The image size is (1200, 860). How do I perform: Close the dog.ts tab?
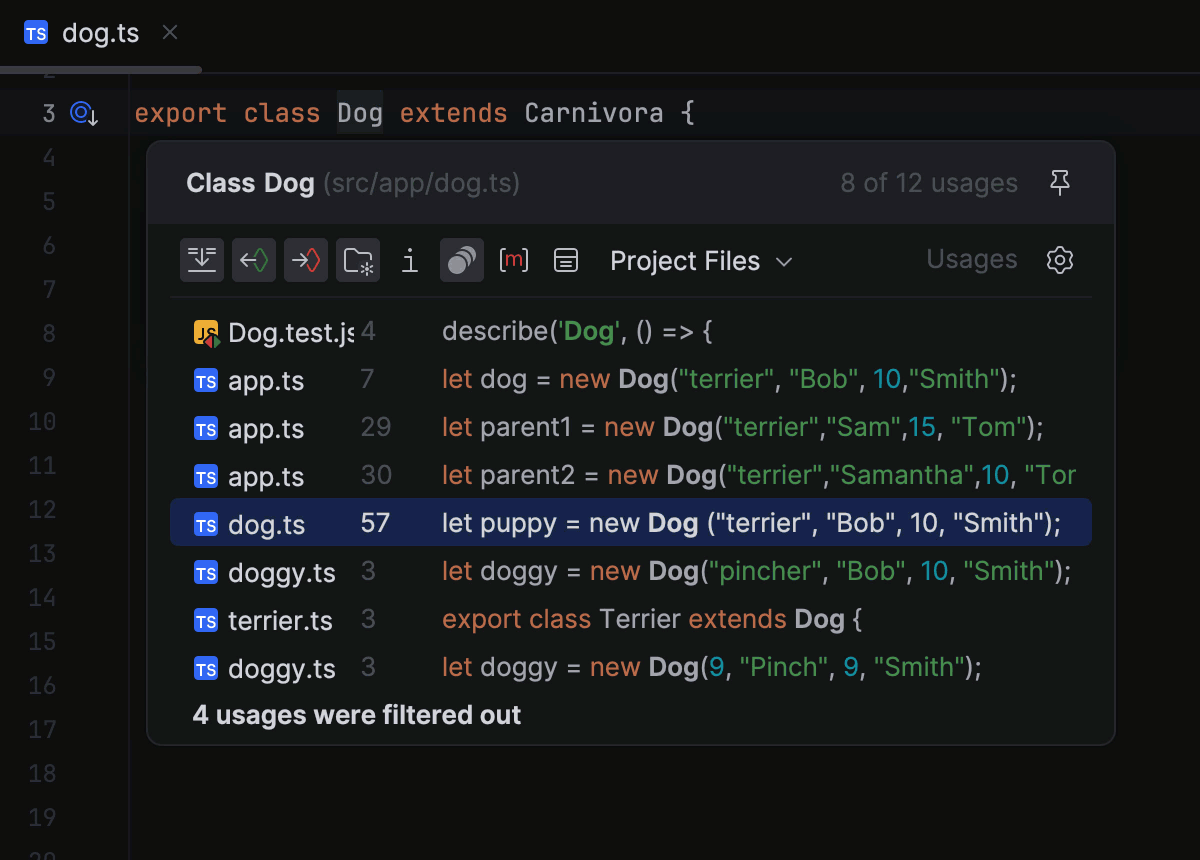[169, 32]
